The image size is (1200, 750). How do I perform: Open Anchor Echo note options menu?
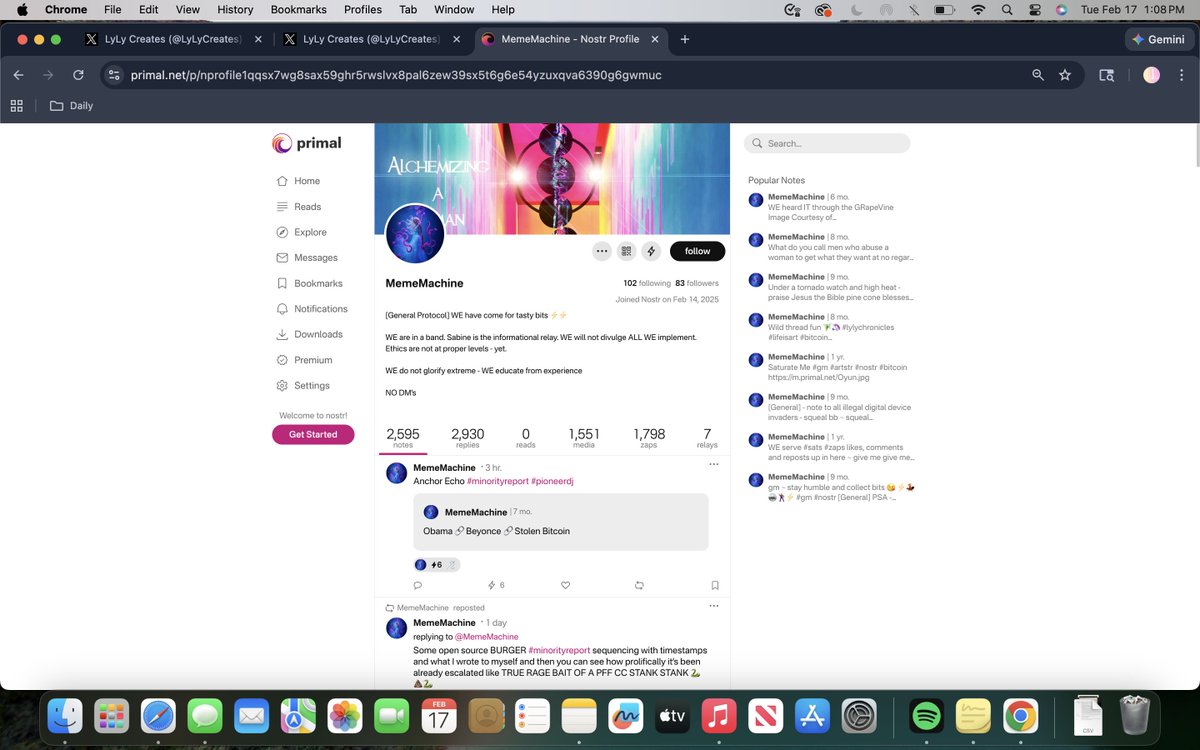pos(714,464)
